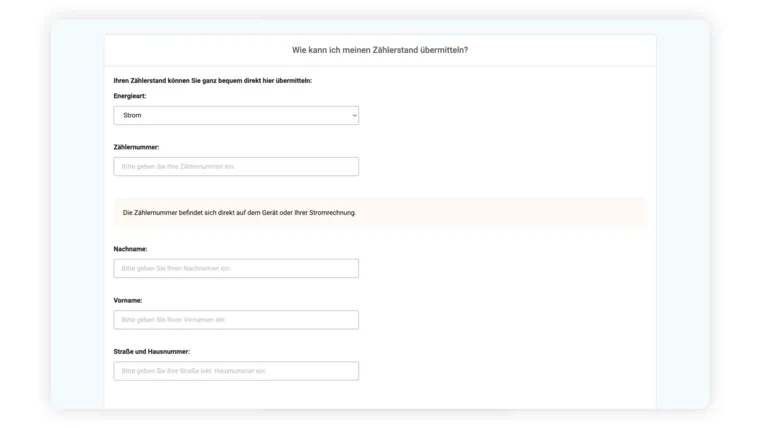Click placeholder 'Bitte geben Sie Ihren Nachnamen ein'
This screenshot has width=760, height=428.
176,269
